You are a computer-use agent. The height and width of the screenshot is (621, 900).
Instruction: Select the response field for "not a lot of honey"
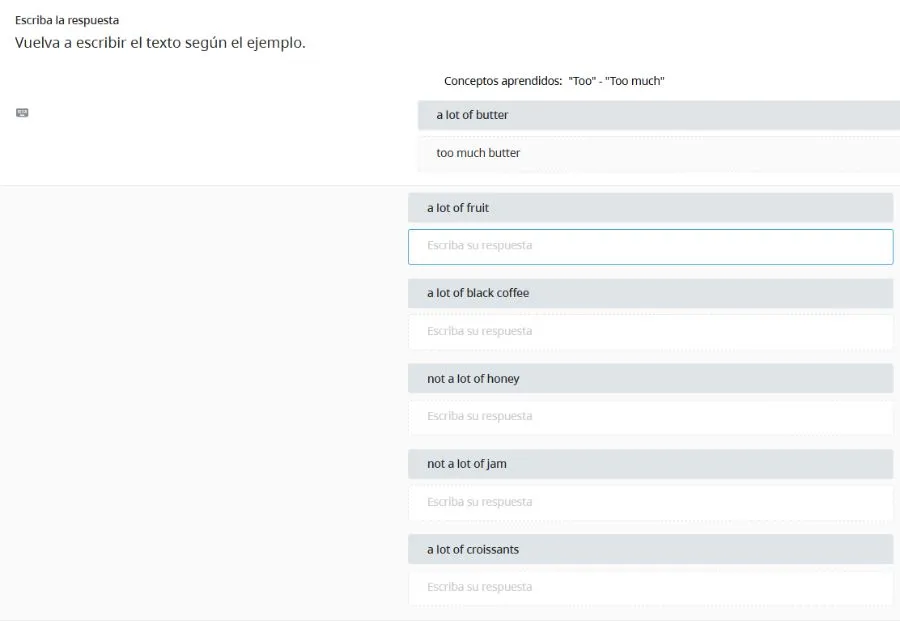650,416
